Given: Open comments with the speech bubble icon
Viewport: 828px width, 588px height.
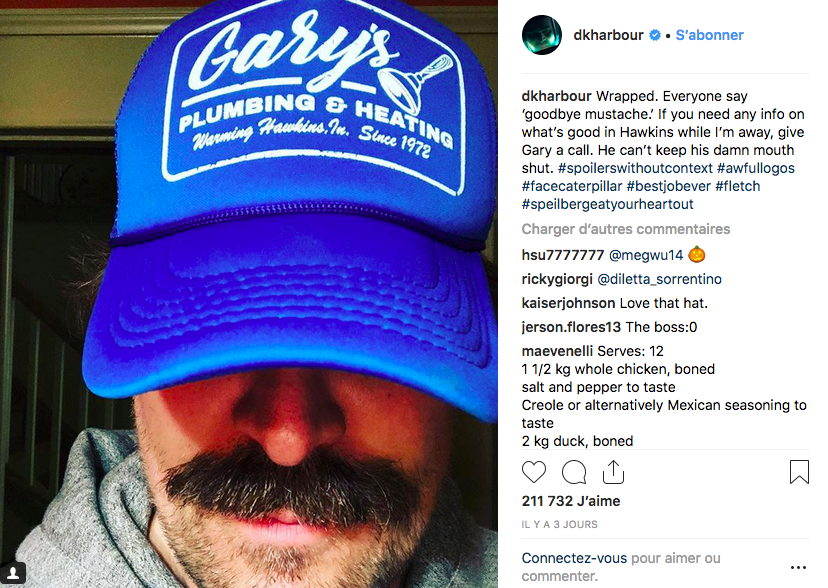Looking at the screenshot, I should pyautogui.click(x=574, y=472).
